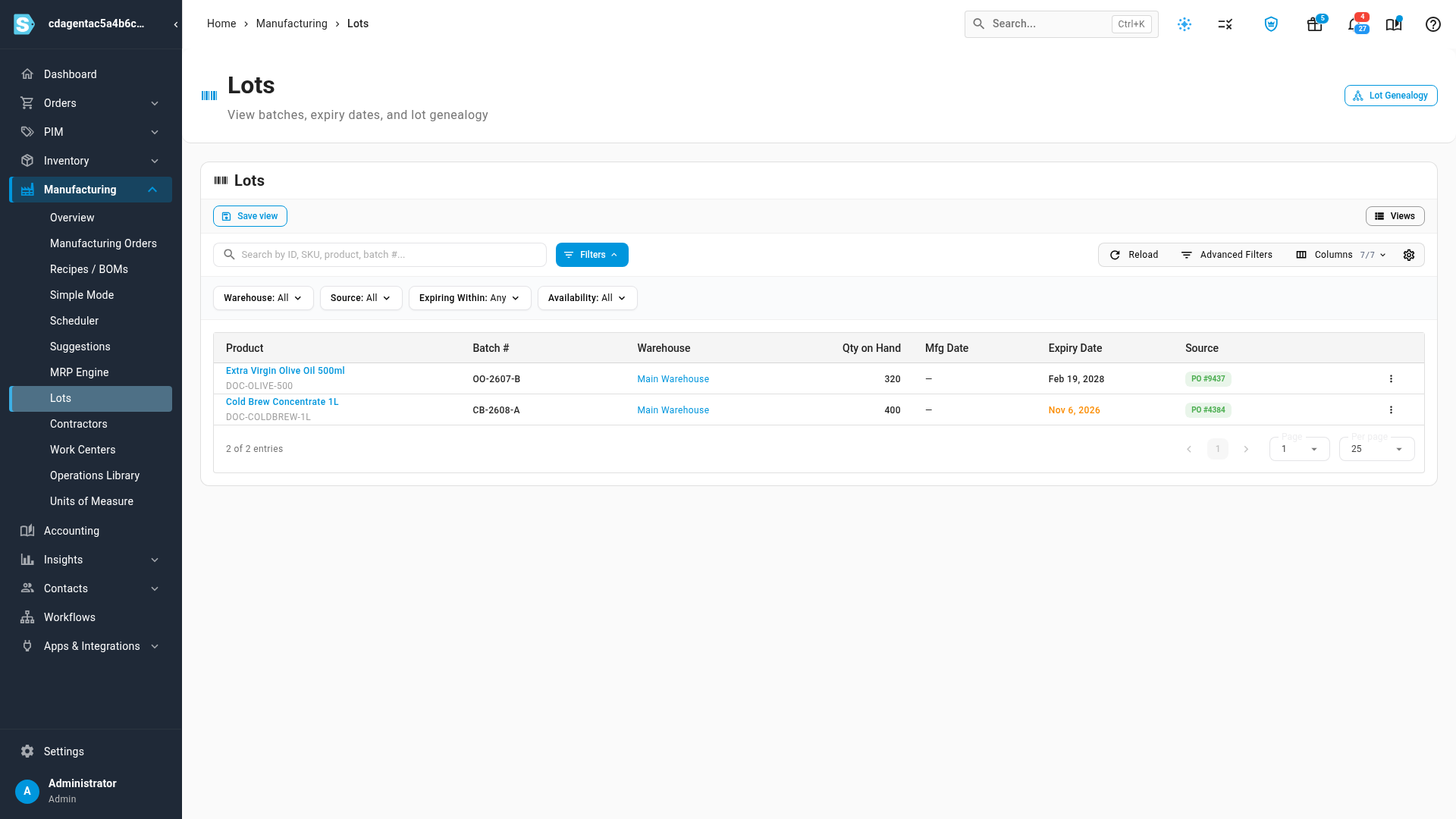Open the Views button
Screen dimensions: 1456x819
[1395, 216]
